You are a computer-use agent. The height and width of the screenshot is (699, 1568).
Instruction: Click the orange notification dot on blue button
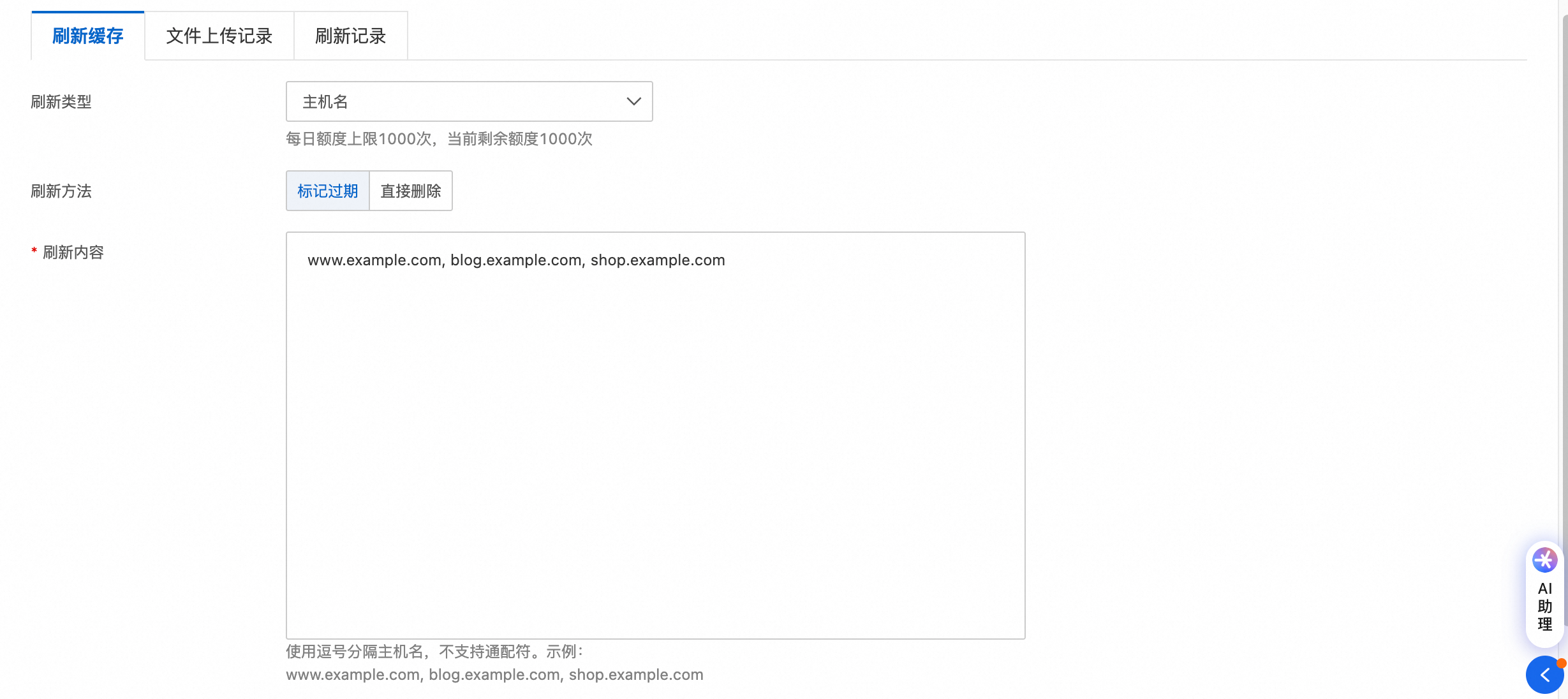pyautogui.click(x=1561, y=664)
